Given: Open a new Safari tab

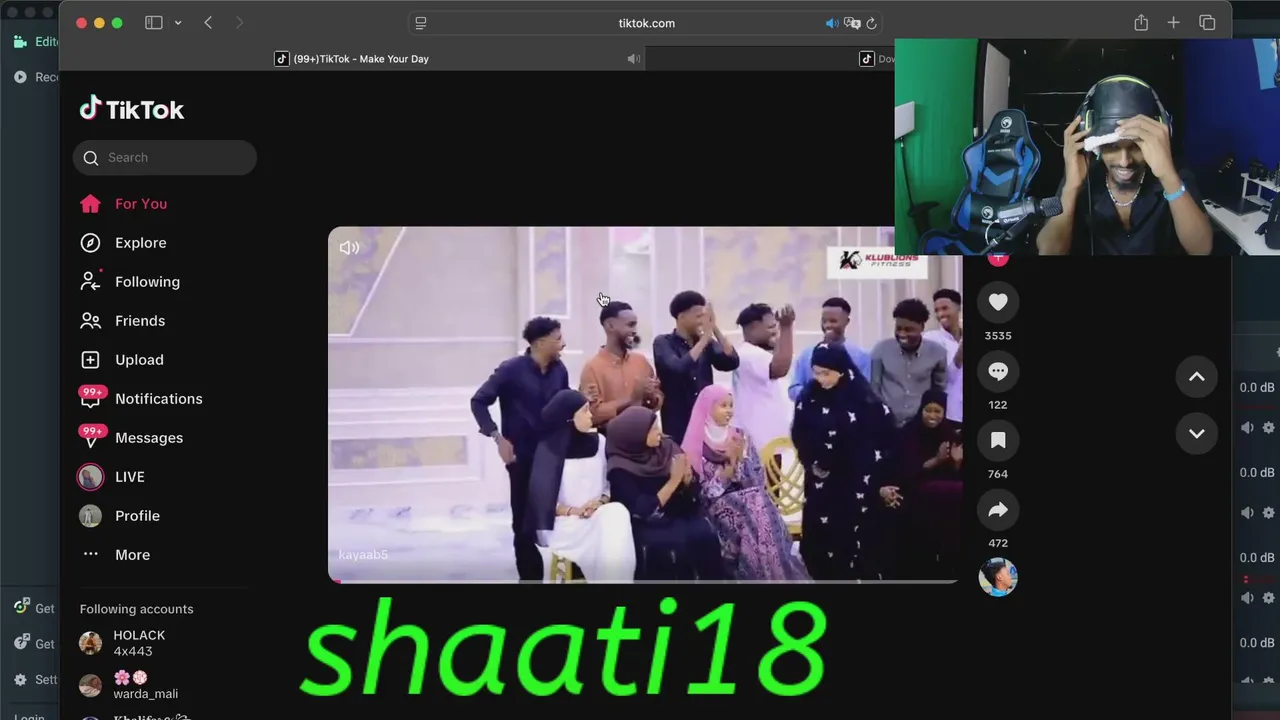Looking at the screenshot, I should 1174,23.
